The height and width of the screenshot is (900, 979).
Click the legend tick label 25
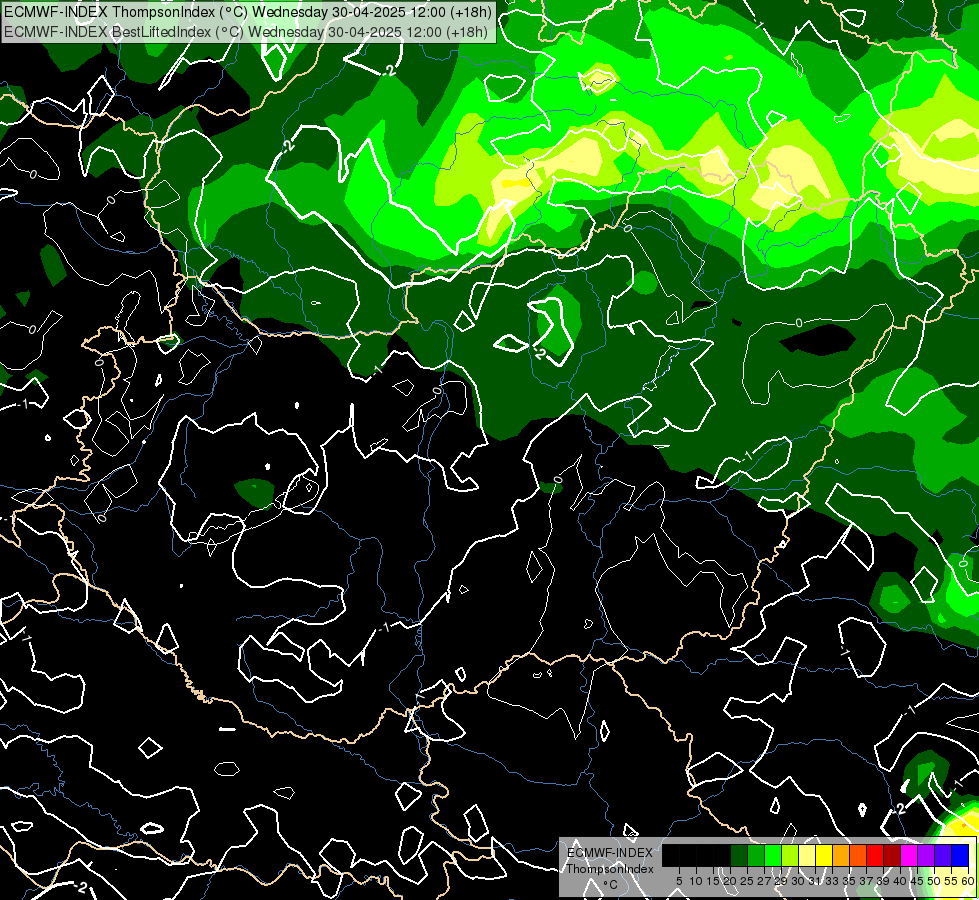point(747,881)
